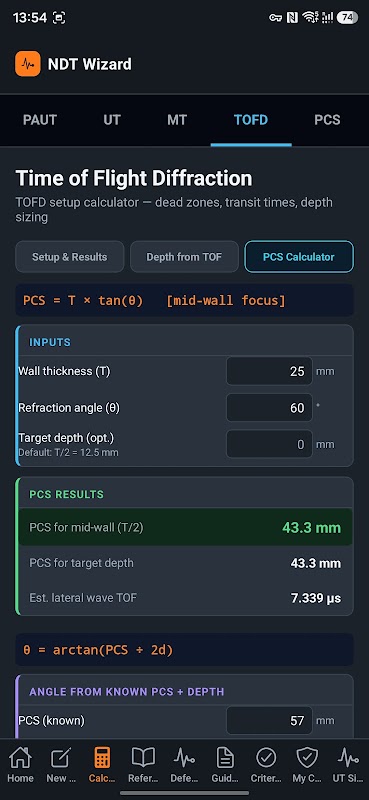Switch to the MT tab
This screenshot has width=369, height=800.
click(x=177, y=120)
